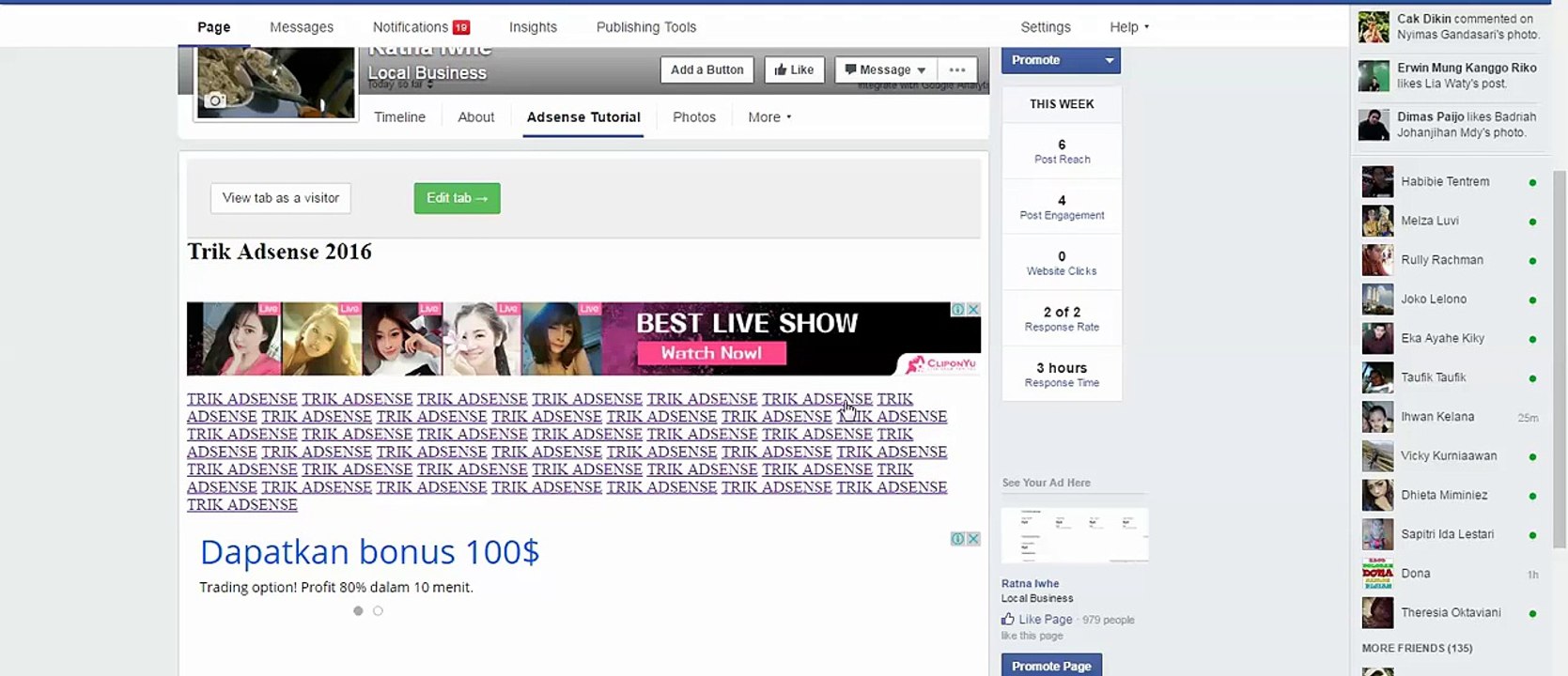Viewport: 1568px width, 676px height.
Task: Click the Response Rate stat
Action: pos(1062,319)
